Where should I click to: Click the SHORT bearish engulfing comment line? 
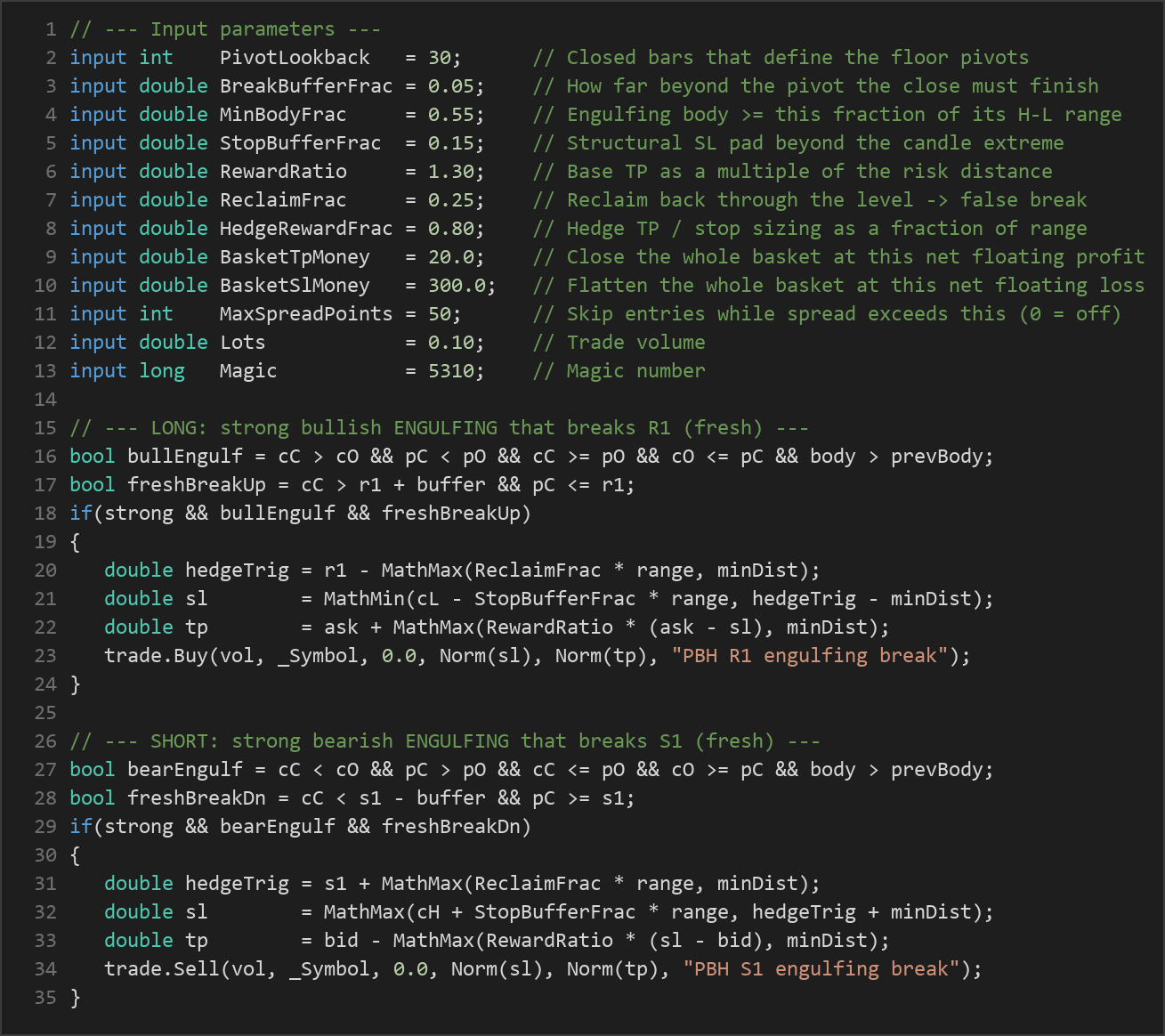[445, 741]
